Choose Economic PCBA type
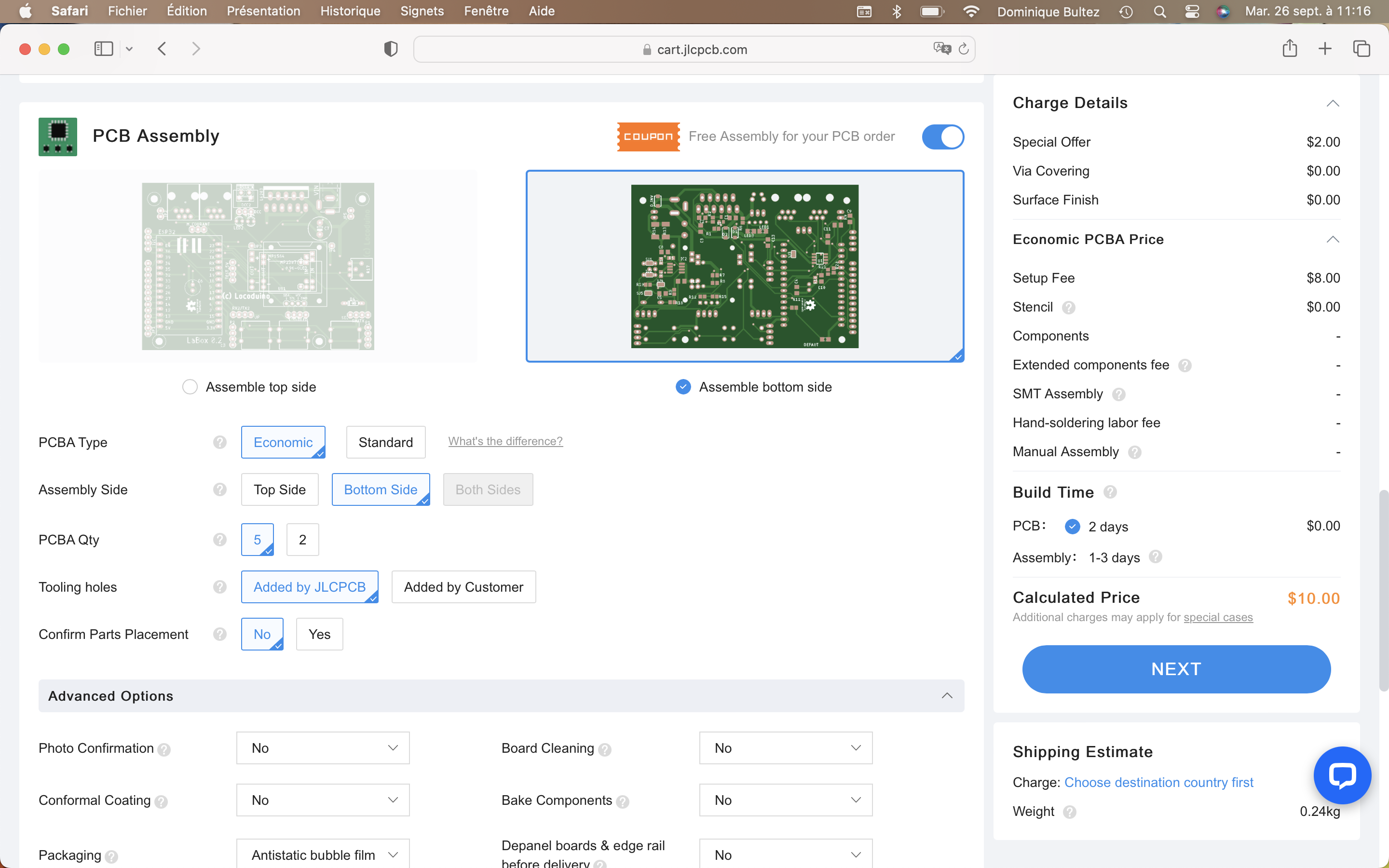 coord(283,442)
